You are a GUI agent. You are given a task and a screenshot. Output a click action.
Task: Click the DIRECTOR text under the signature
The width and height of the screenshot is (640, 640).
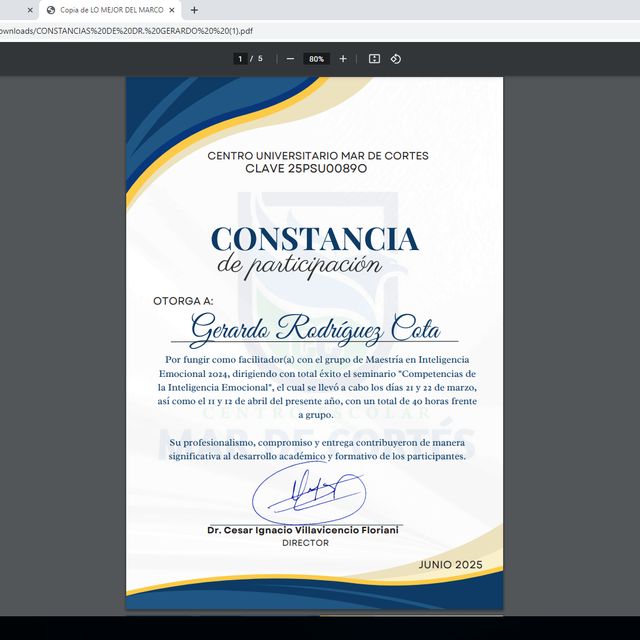click(x=305, y=543)
